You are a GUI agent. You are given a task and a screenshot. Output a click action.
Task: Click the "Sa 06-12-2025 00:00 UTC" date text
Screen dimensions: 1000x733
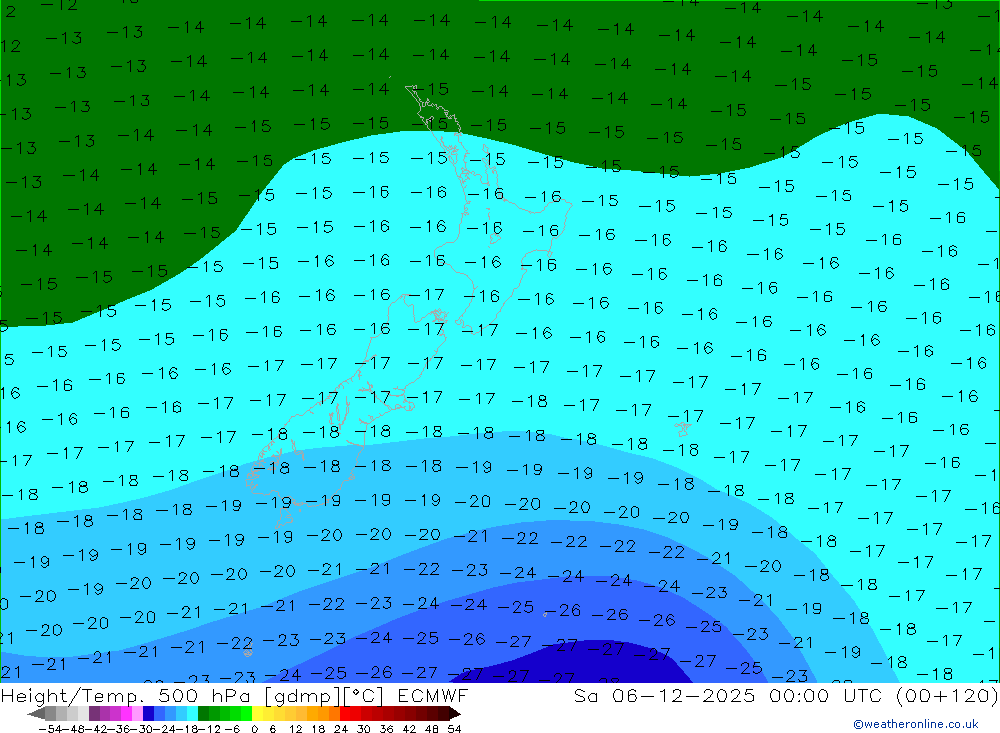tap(727, 695)
